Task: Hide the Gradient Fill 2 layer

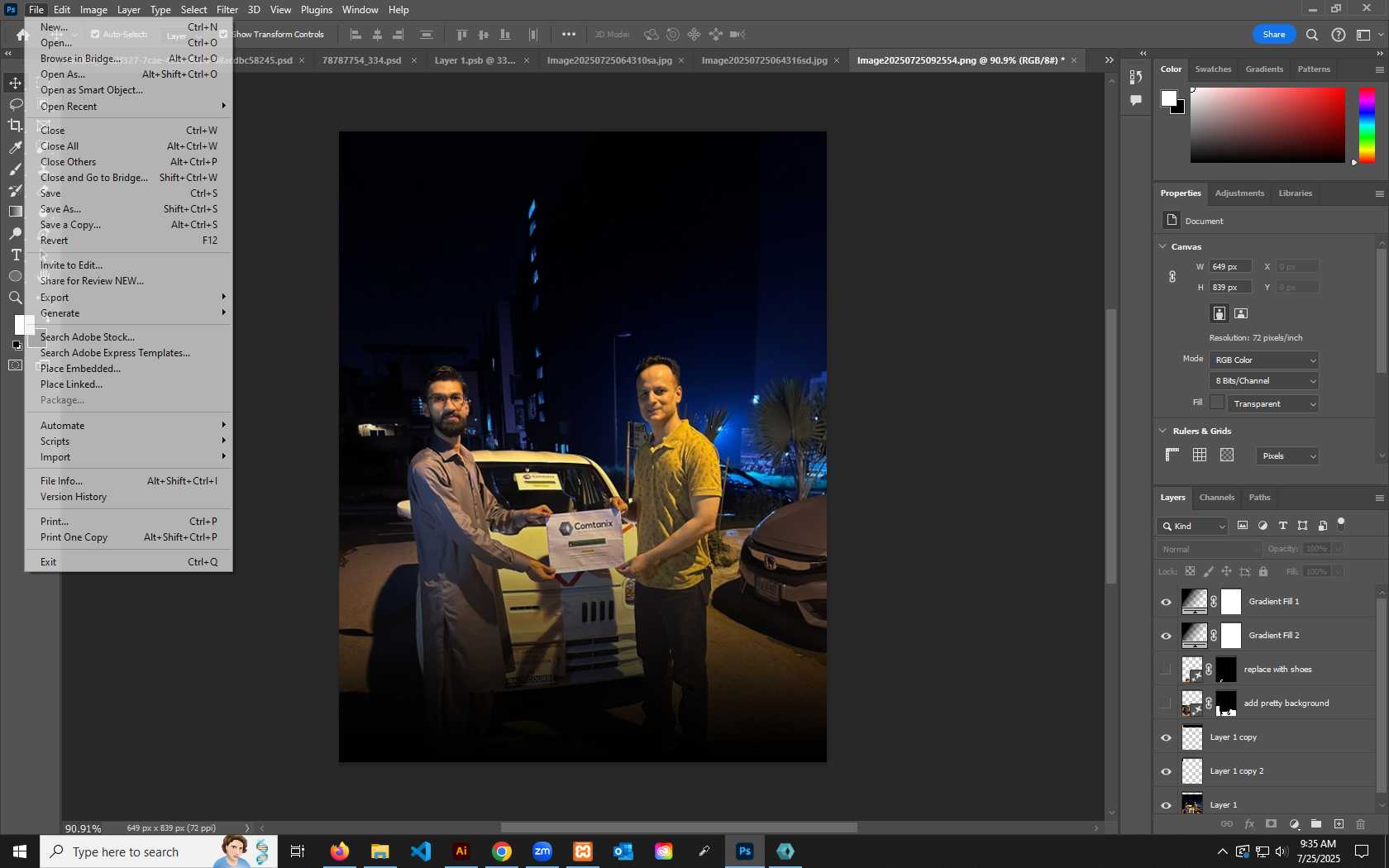Action: [1166, 636]
